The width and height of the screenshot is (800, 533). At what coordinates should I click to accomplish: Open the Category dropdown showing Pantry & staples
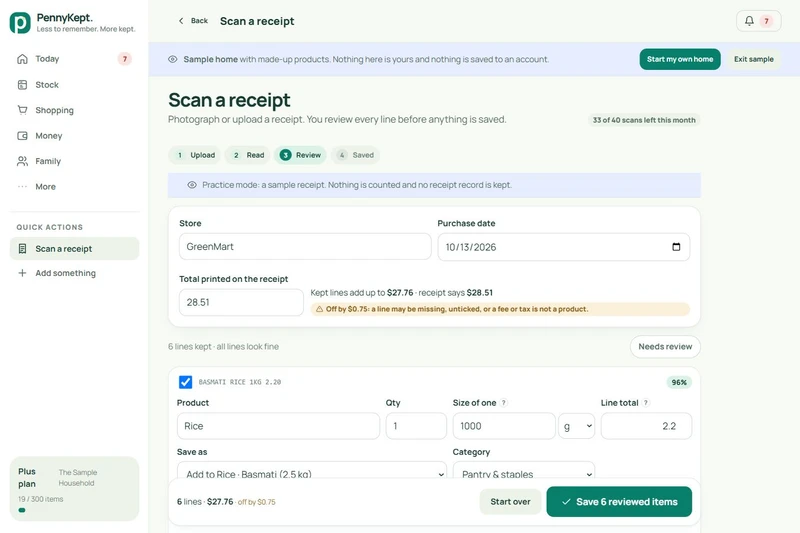coord(523,471)
